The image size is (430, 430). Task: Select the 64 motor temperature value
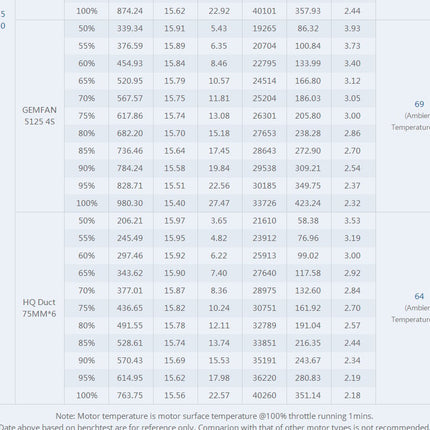(419, 296)
